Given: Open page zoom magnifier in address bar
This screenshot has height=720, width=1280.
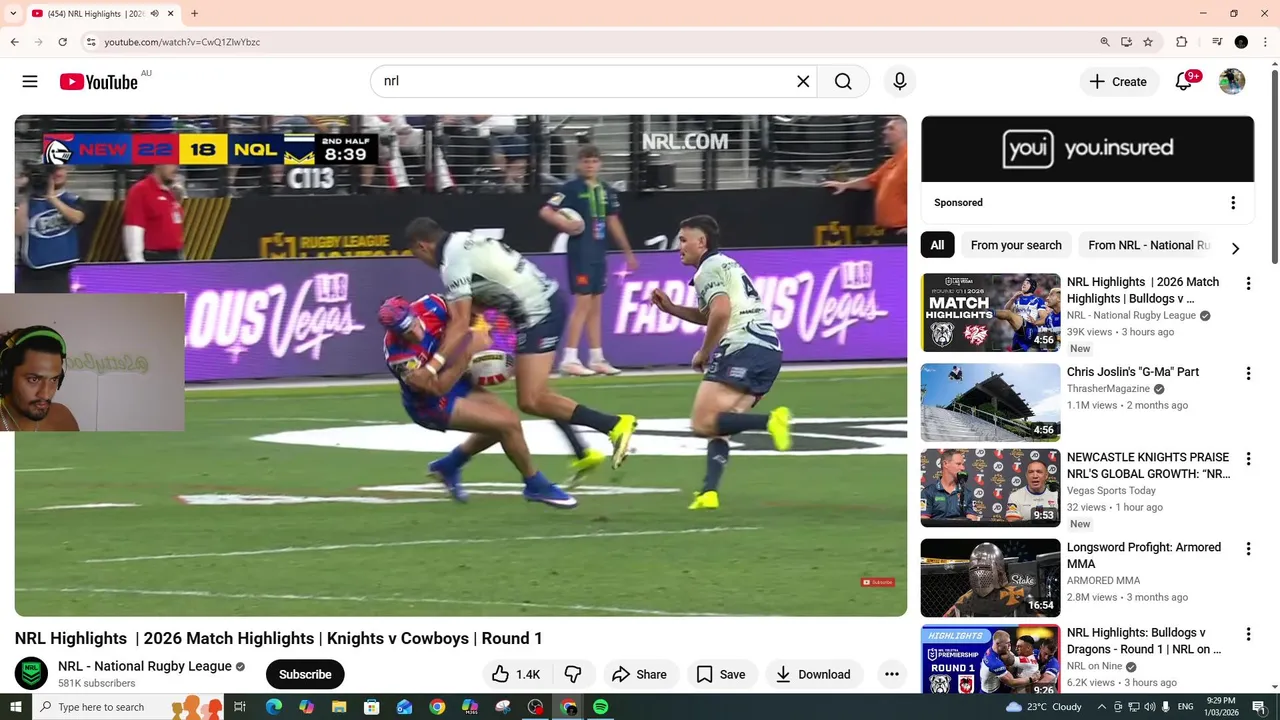Looking at the screenshot, I should click(x=1105, y=42).
